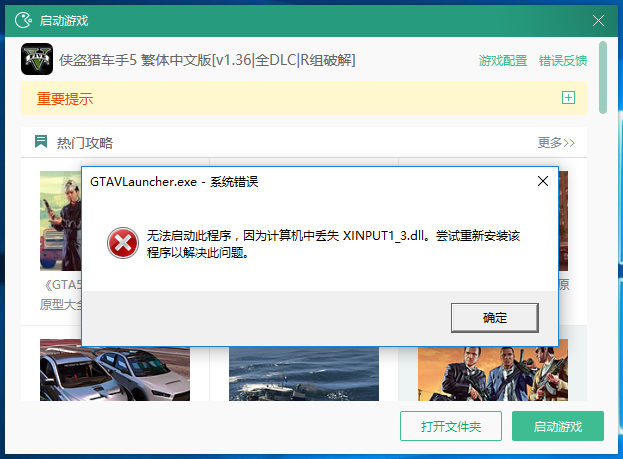
Task: Open the three armed characters thumbnail
Action: [493, 373]
